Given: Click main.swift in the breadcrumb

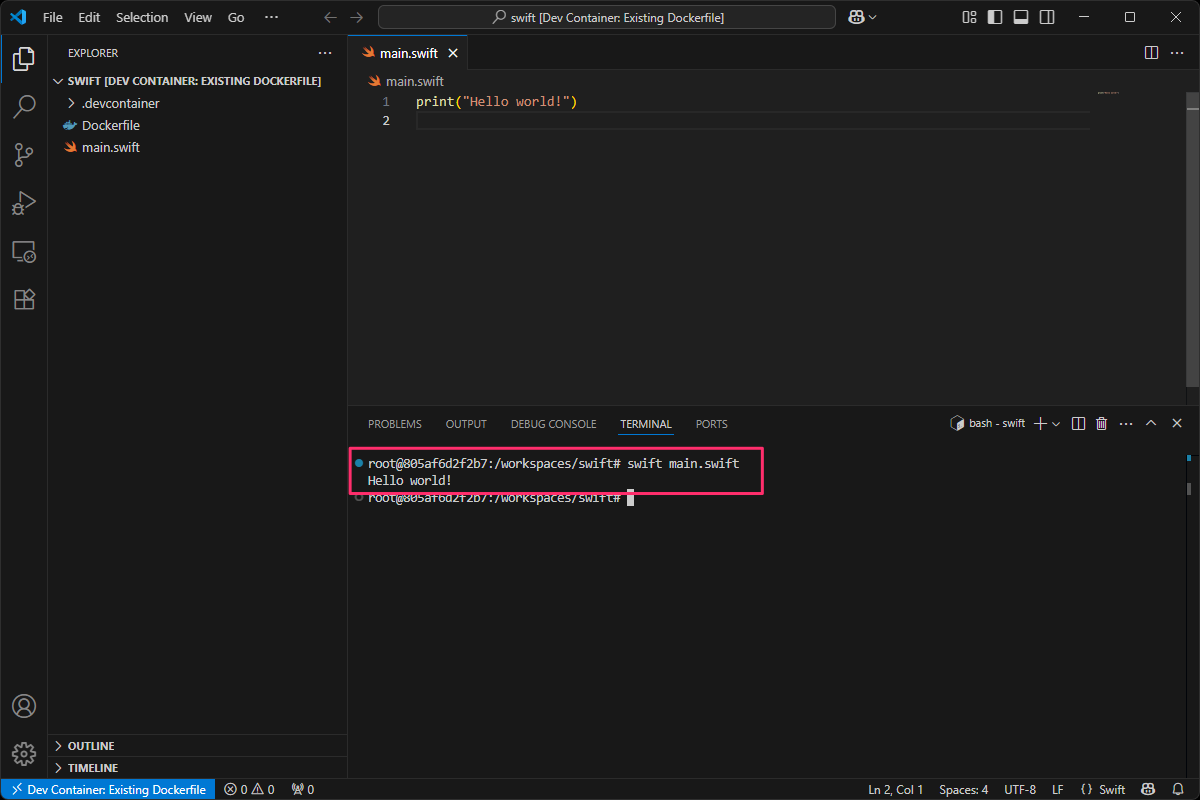Looking at the screenshot, I should click(x=414, y=81).
